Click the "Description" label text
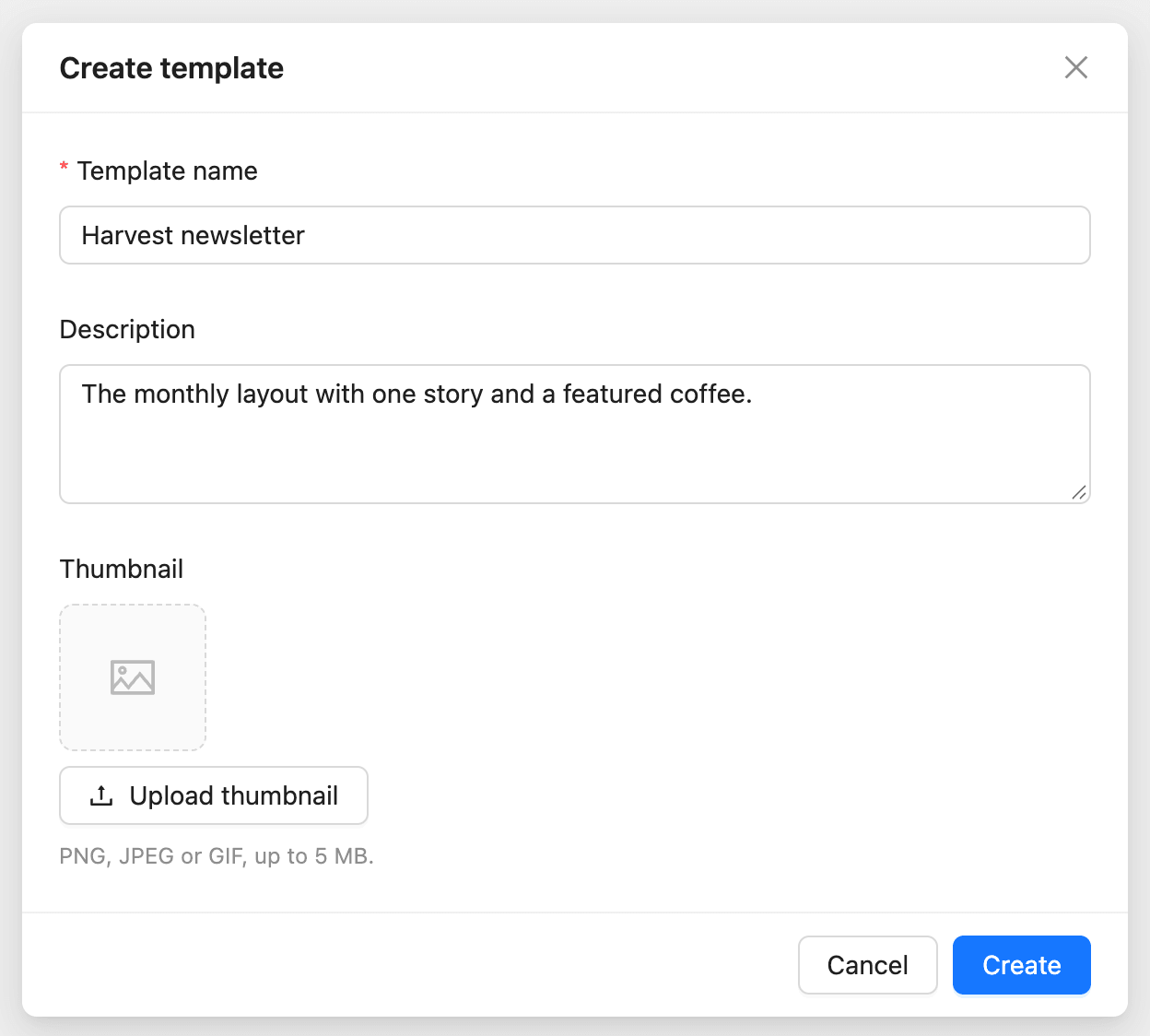Image resolution: width=1150 pixels, height=1036 pixels. pyautogui.click(x=127, y=330)
